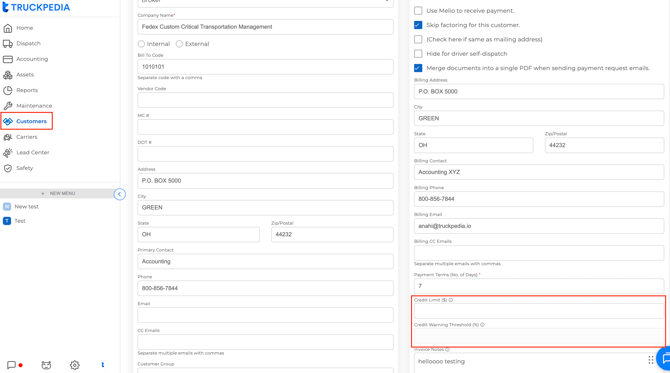
Task: Select the Safety label in sidebar
Action: (x=24, y=168)
